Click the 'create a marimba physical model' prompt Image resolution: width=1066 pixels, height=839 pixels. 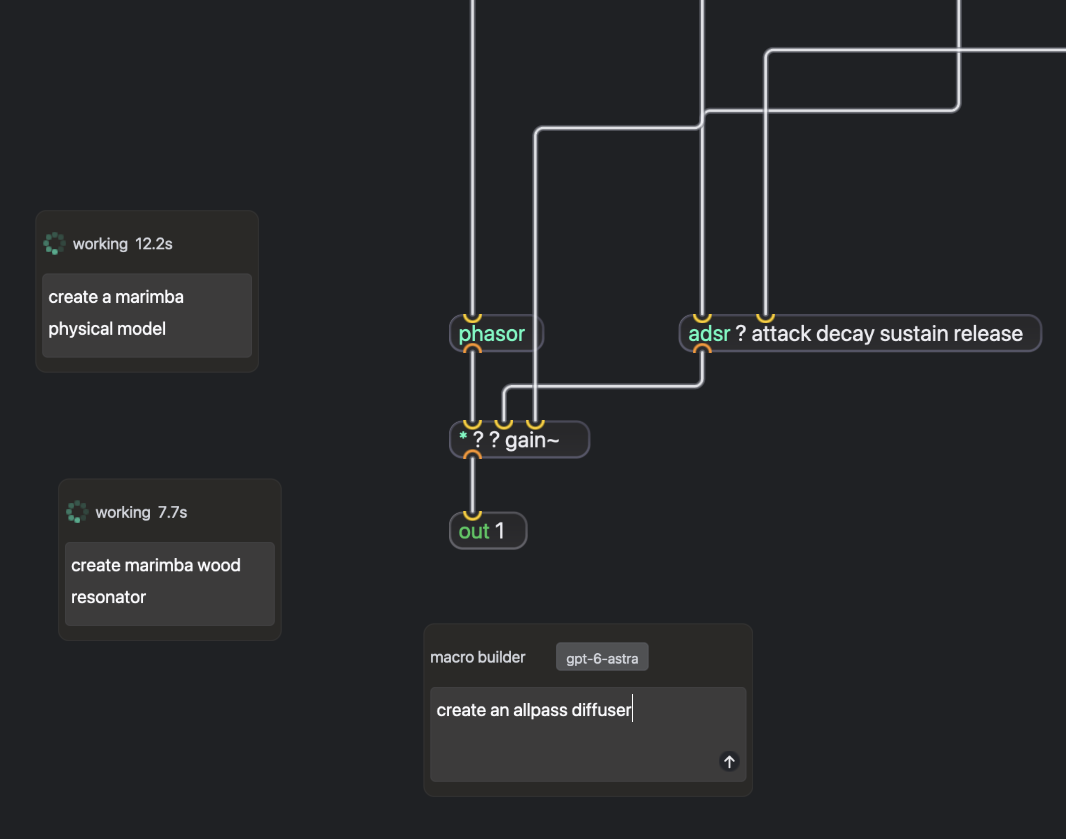(147, 315)
